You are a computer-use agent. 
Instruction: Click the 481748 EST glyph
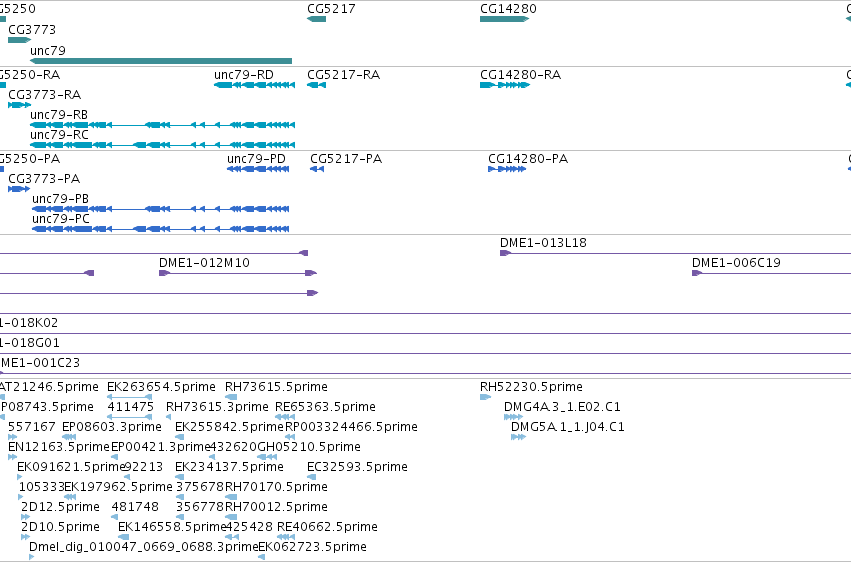pos(115,518)
